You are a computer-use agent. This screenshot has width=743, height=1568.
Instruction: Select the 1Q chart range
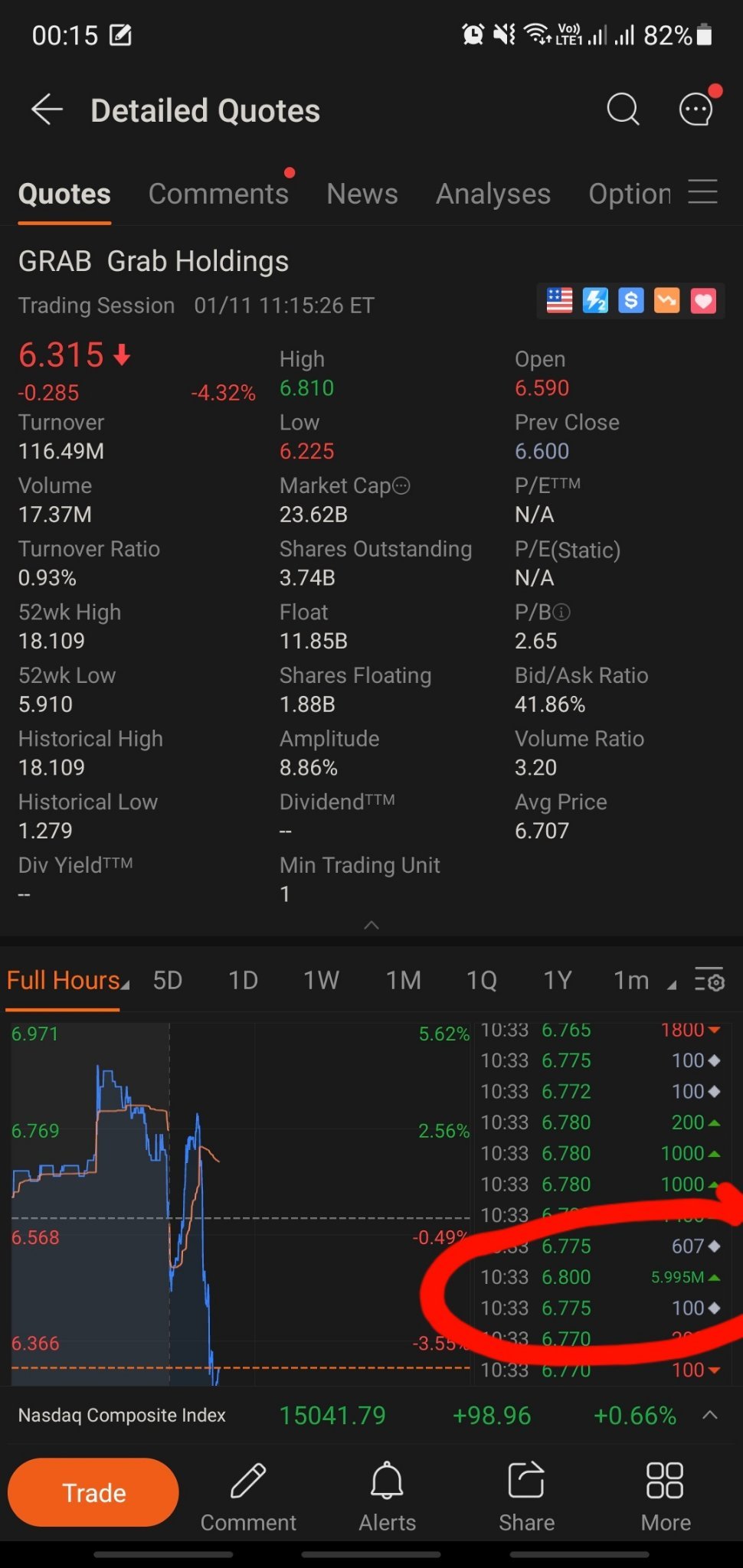tap(482, 981)
